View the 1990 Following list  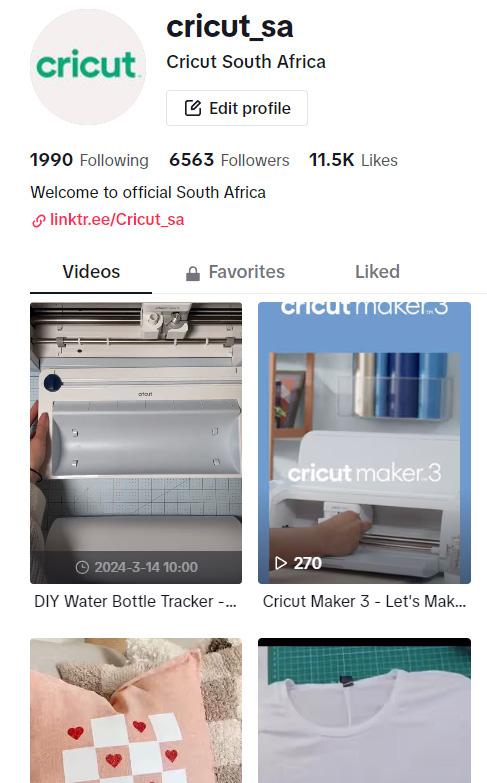(x=89, y=160)
